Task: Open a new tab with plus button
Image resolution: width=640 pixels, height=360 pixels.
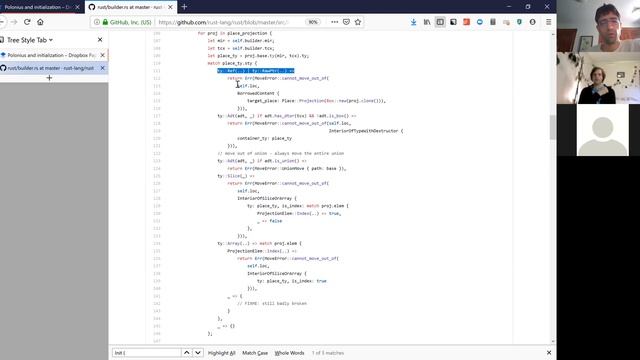Action: click(184, 7)
